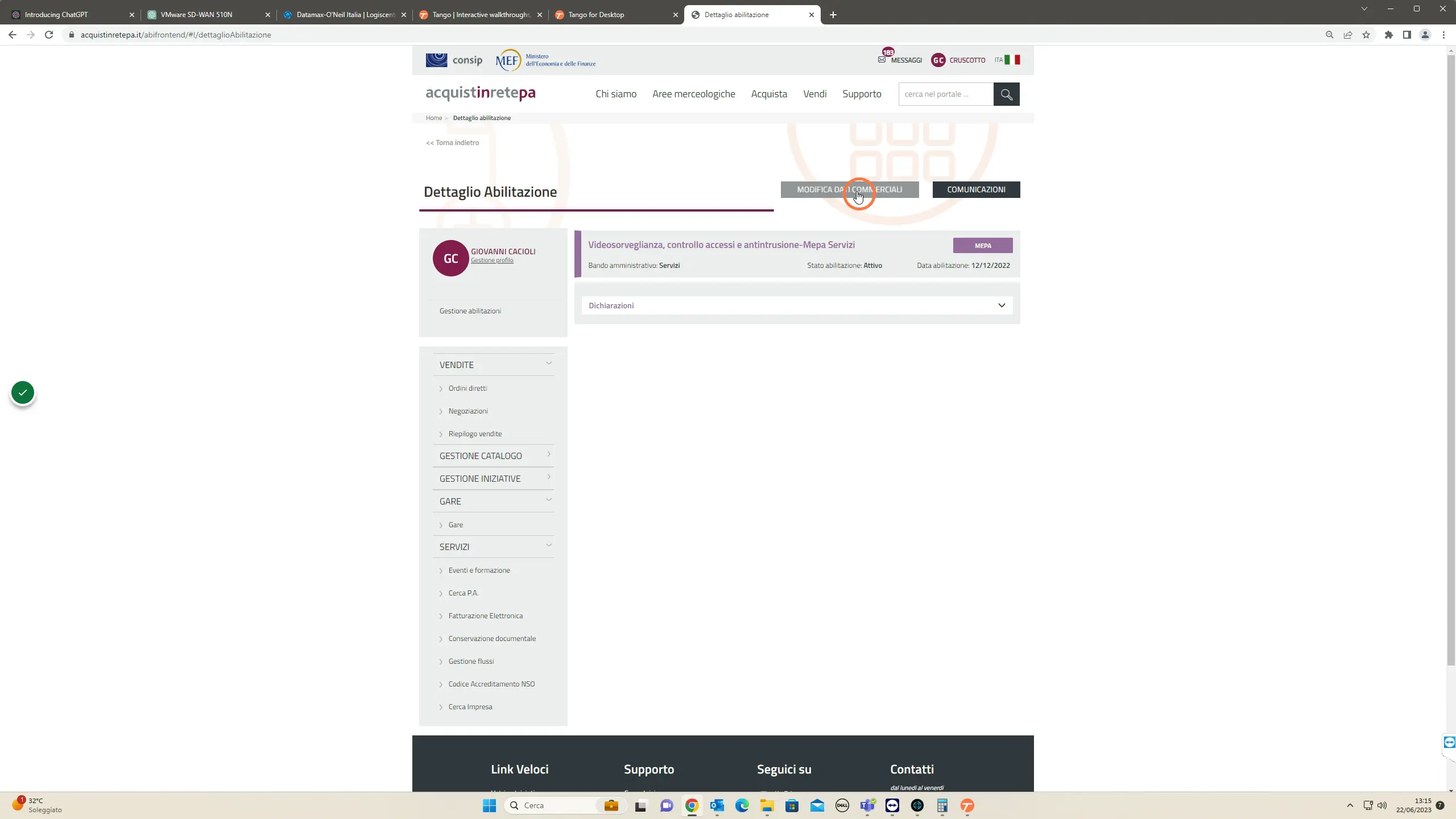Open Gestione abilitazioni link
This screenshot has height=819, width=1456.
click(470, 311)
